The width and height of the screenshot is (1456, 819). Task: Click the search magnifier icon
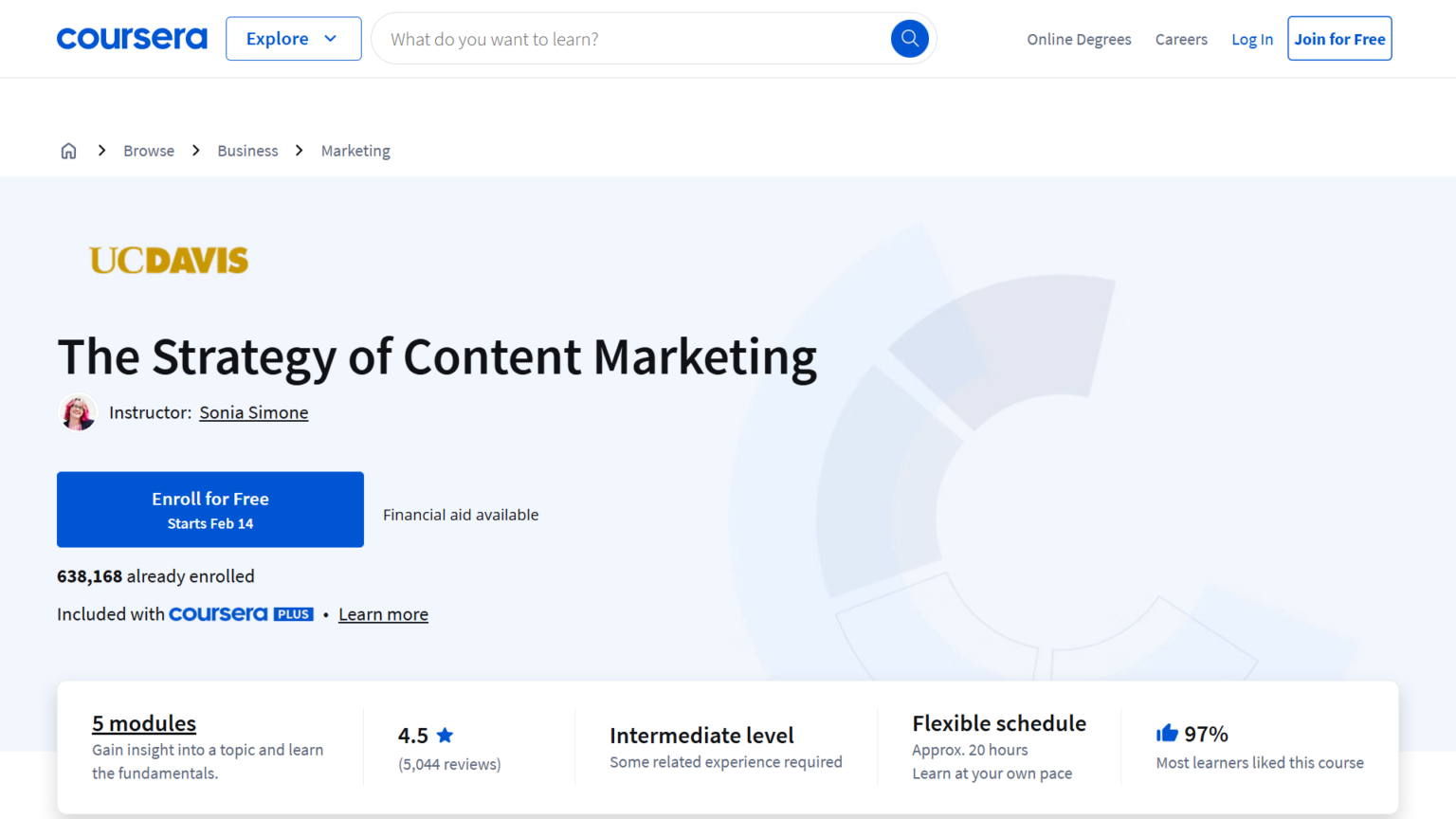pos(908,38)
